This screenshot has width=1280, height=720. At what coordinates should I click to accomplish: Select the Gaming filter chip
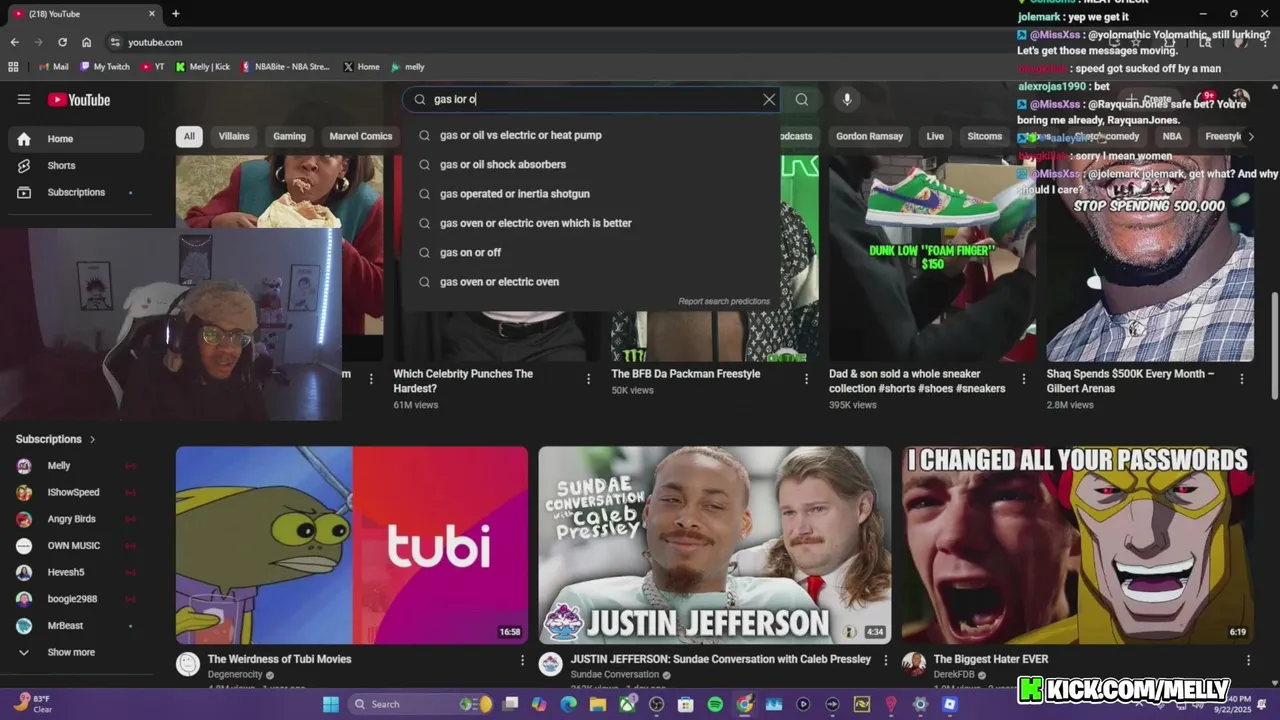[290, 136]
